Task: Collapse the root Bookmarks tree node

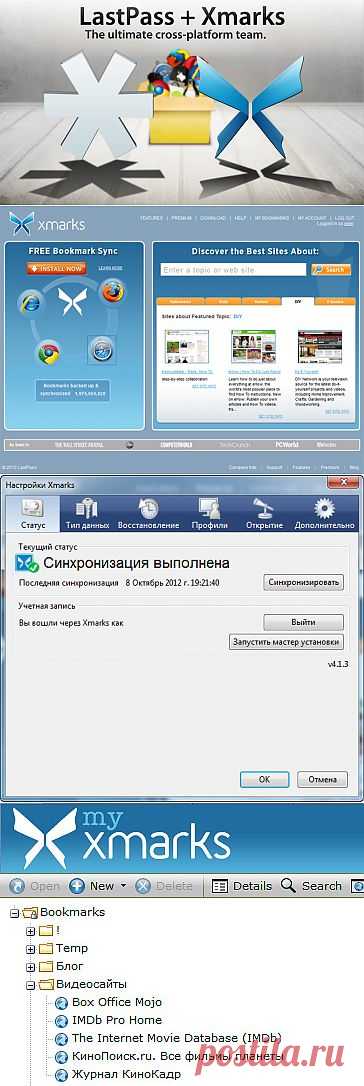Action: [x=15, y=913]
